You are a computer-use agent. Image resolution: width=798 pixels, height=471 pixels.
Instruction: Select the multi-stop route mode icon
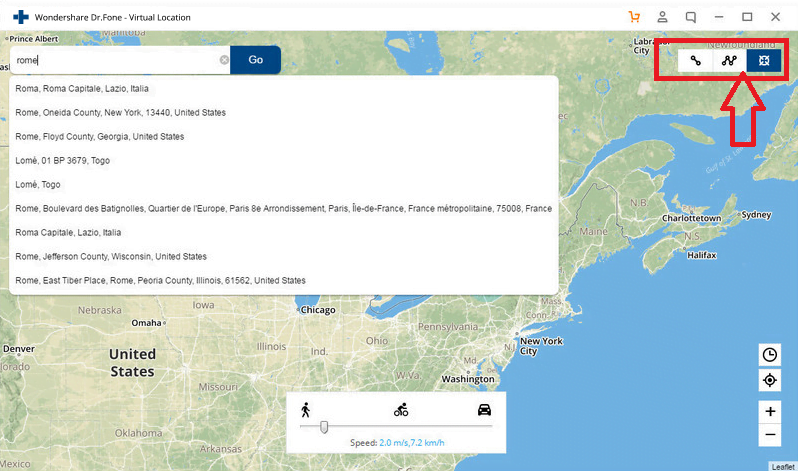pyautogui.click(x=729, y=60)
